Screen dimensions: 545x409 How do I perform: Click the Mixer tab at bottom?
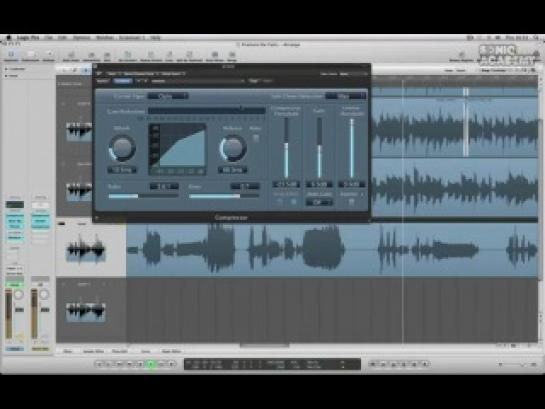pyautogui.click(x=68, y=351)
